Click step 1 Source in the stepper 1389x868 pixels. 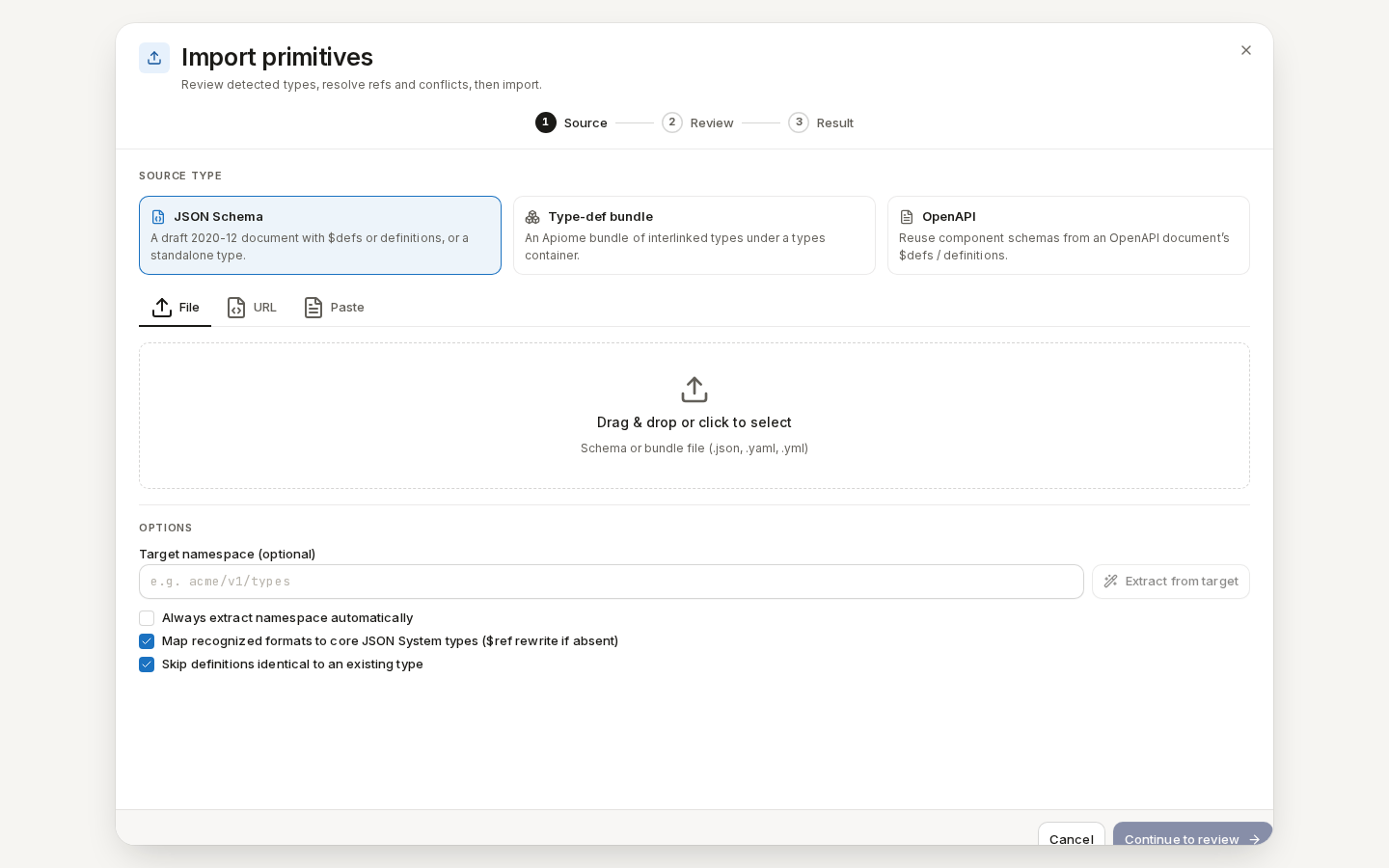(x=571, y=122)
